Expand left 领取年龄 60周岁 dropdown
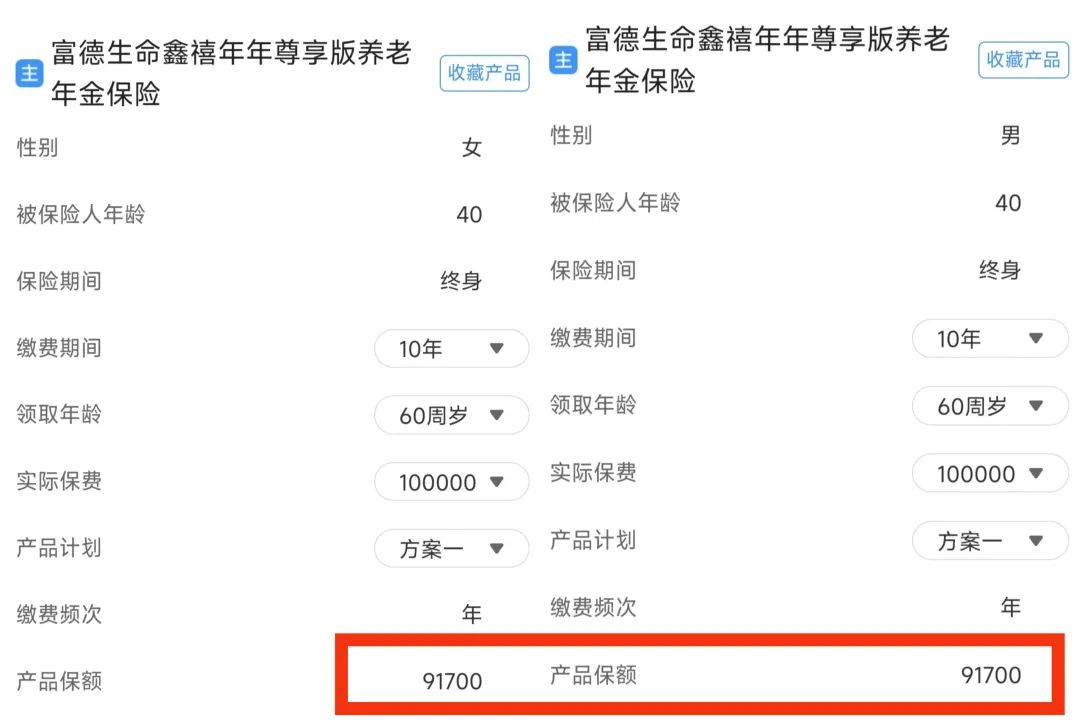Viewport: 1080px width, 720px height. [451, 415]
